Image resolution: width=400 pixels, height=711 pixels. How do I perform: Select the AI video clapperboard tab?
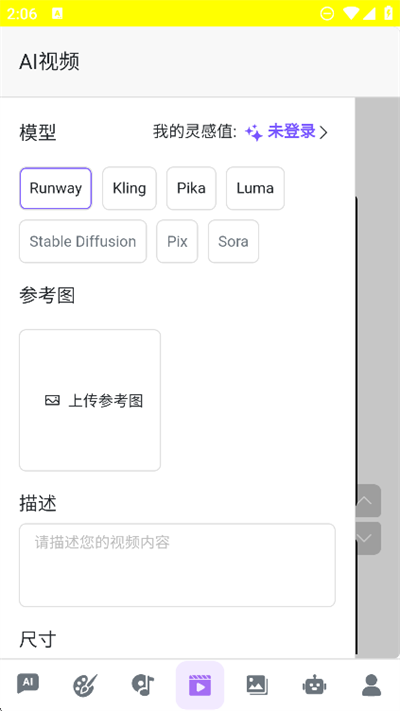point(200,685)
